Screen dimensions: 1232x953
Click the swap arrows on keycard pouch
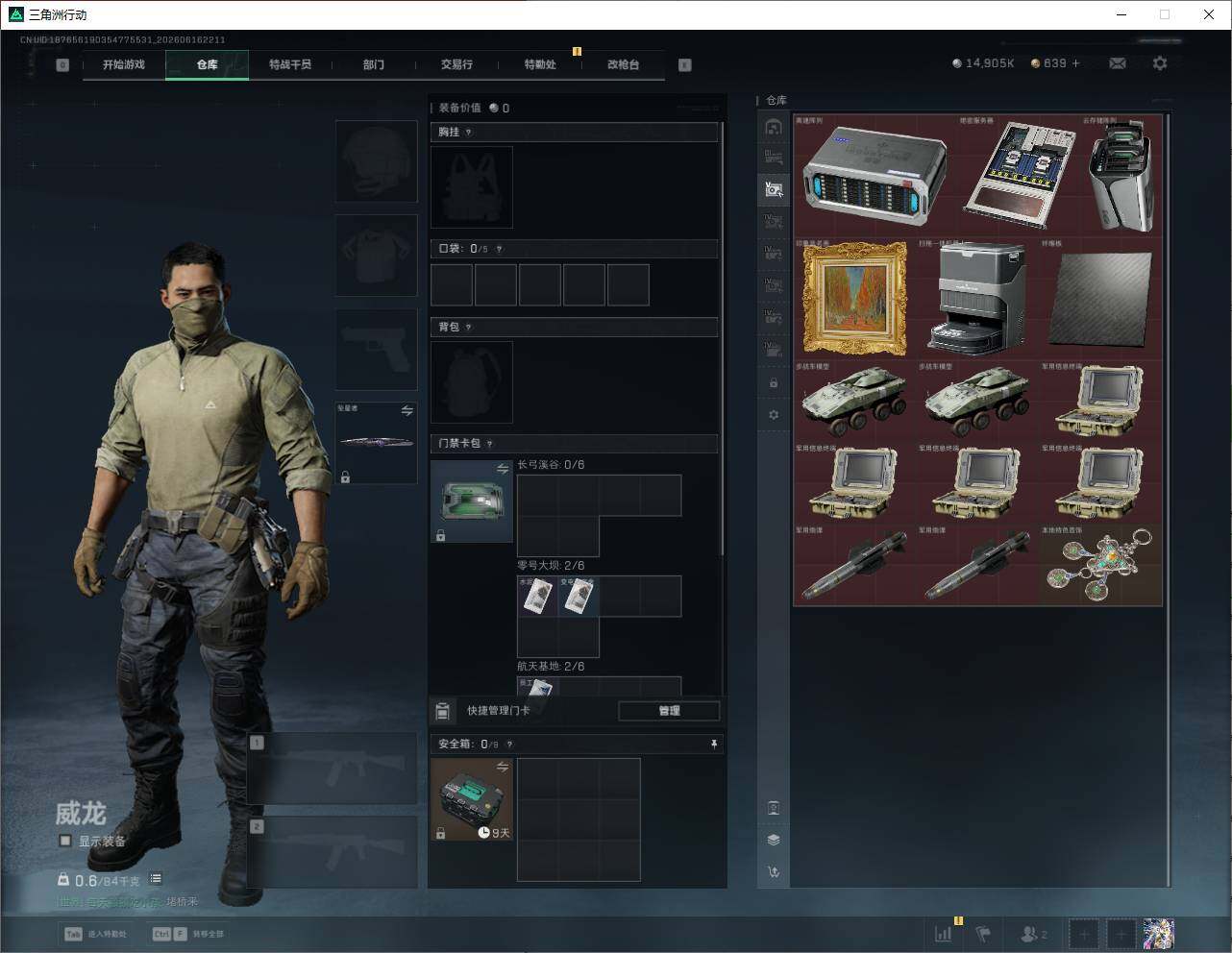503,469
